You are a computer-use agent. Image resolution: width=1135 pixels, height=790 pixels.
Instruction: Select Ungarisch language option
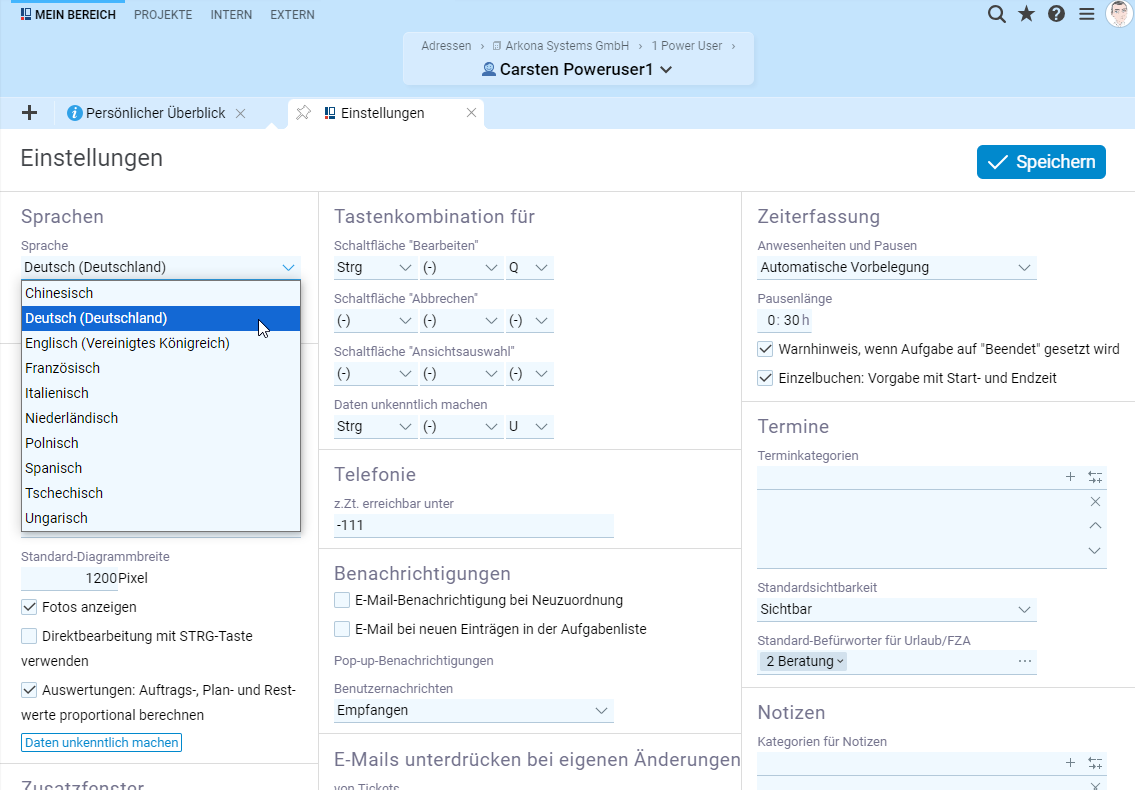(x=161, y=518)
